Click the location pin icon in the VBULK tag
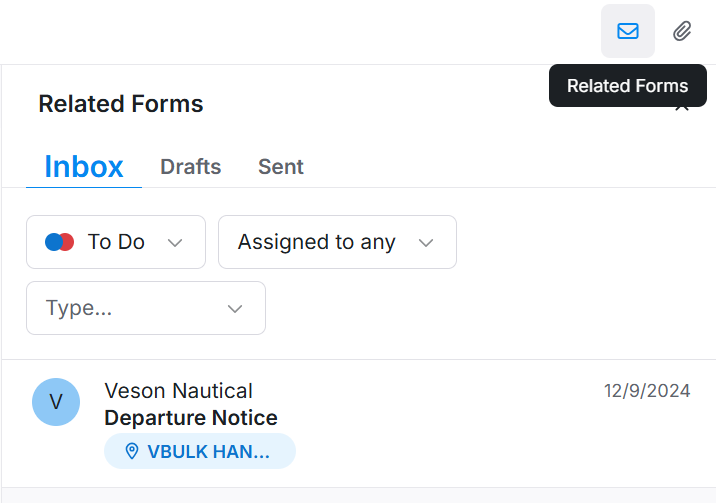716x503 pixels. [131, 452]
